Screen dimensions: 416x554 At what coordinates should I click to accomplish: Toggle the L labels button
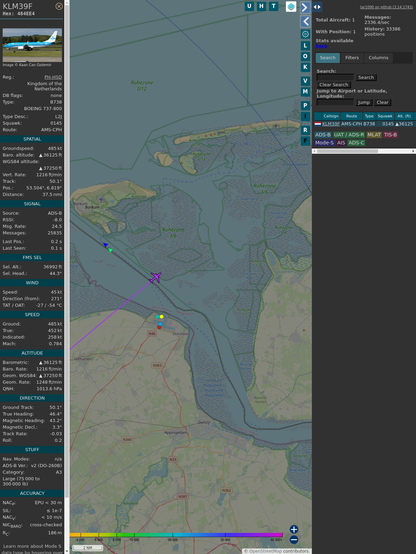(x=305, y=46)
